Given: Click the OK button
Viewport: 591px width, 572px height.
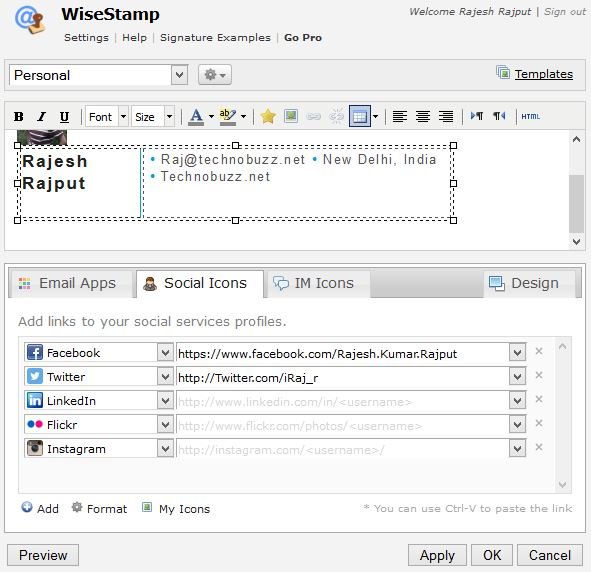Looking at the screenshot, I should tap(492, 555).
